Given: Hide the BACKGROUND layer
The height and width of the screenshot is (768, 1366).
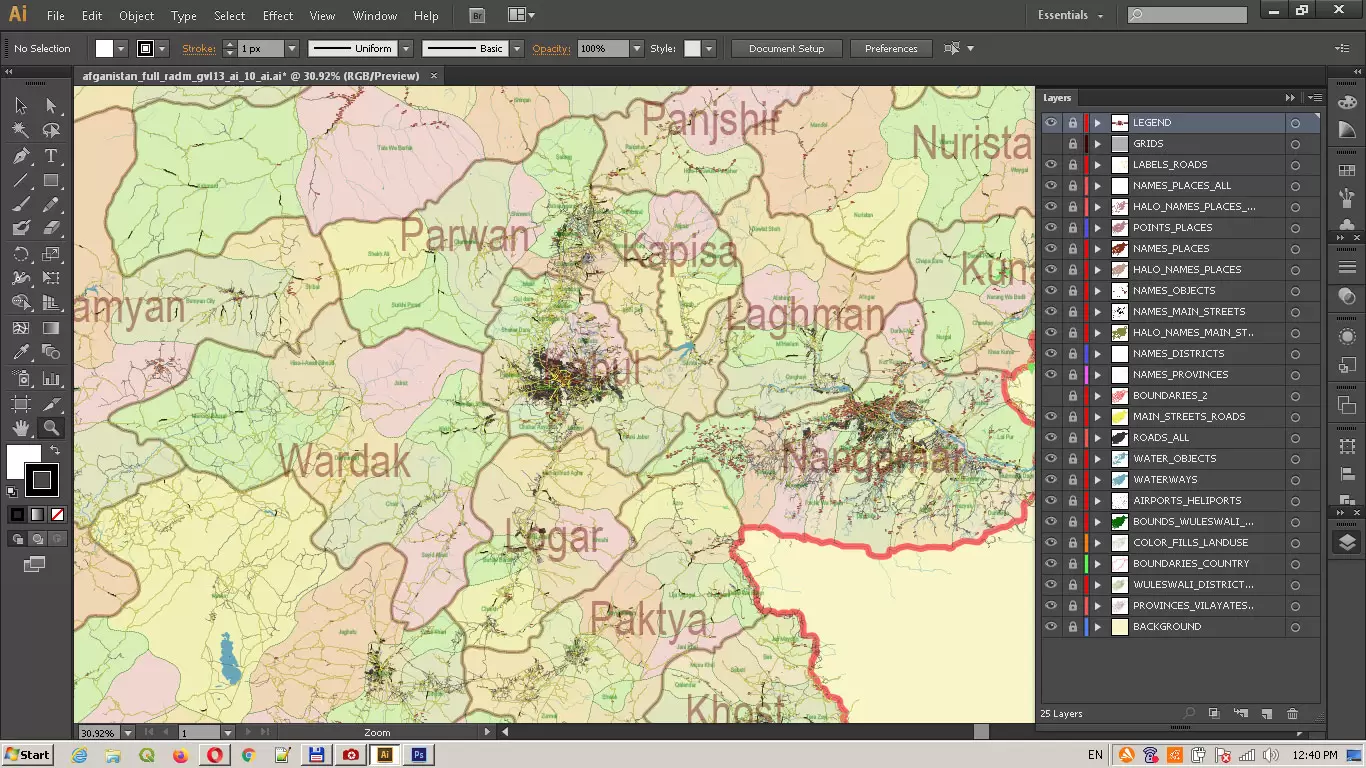Looking at the screenshot, I should click(1051, 627).
